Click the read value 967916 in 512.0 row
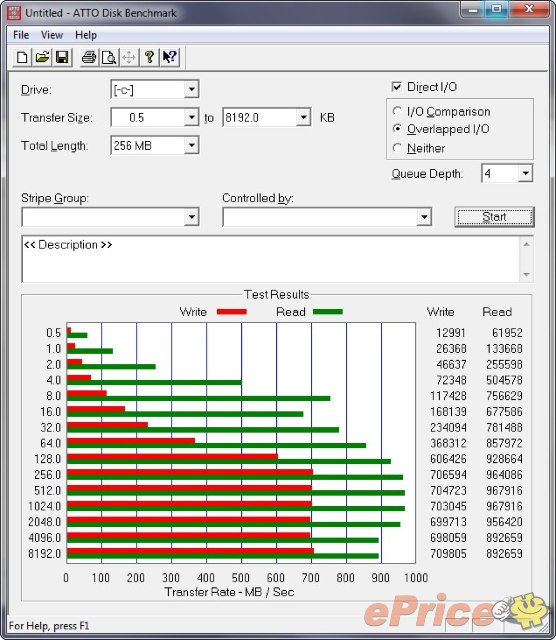The width and height of the screenshot is (556, 640). [x=504, y=491]
